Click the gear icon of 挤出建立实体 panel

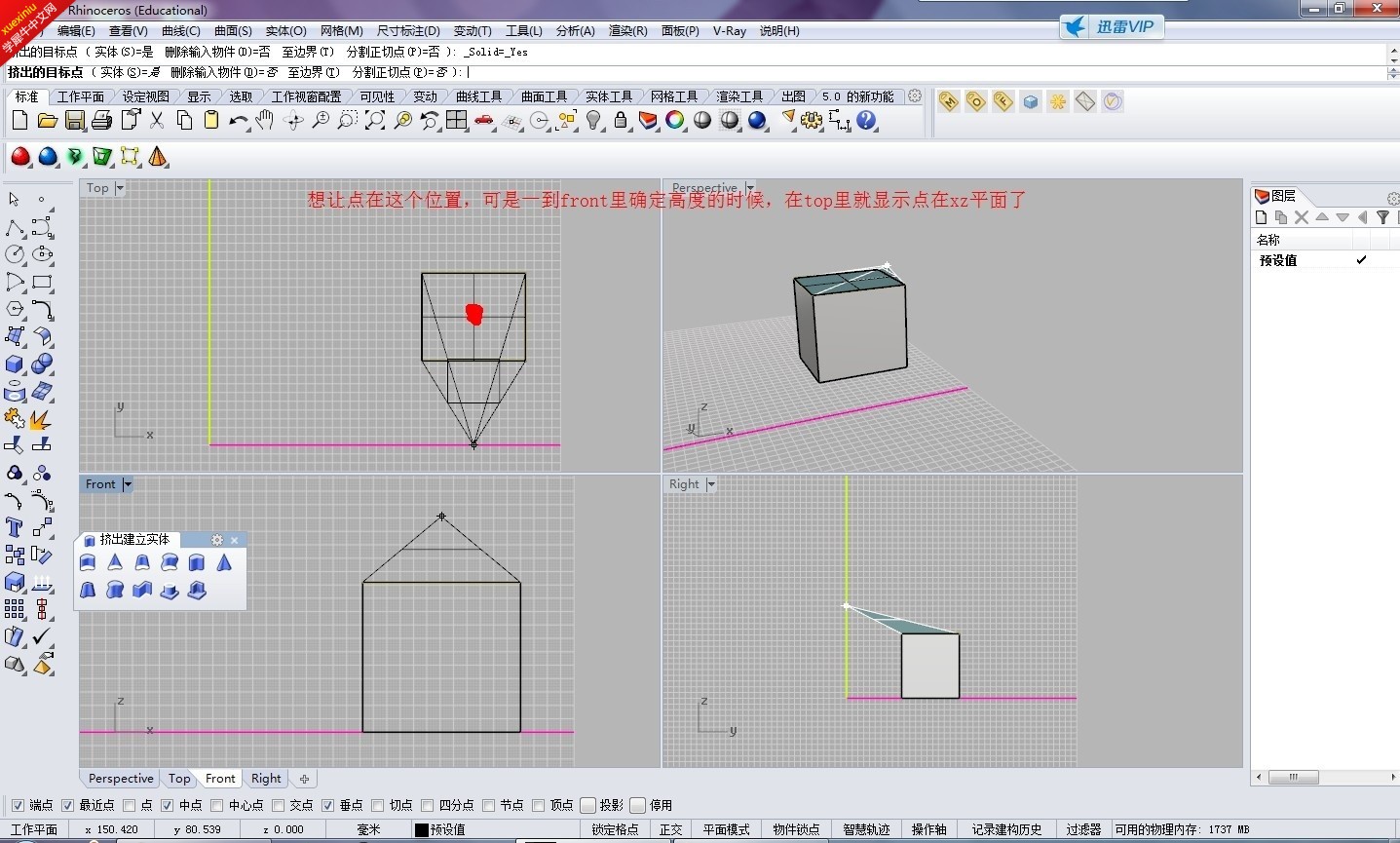(217, 539)
